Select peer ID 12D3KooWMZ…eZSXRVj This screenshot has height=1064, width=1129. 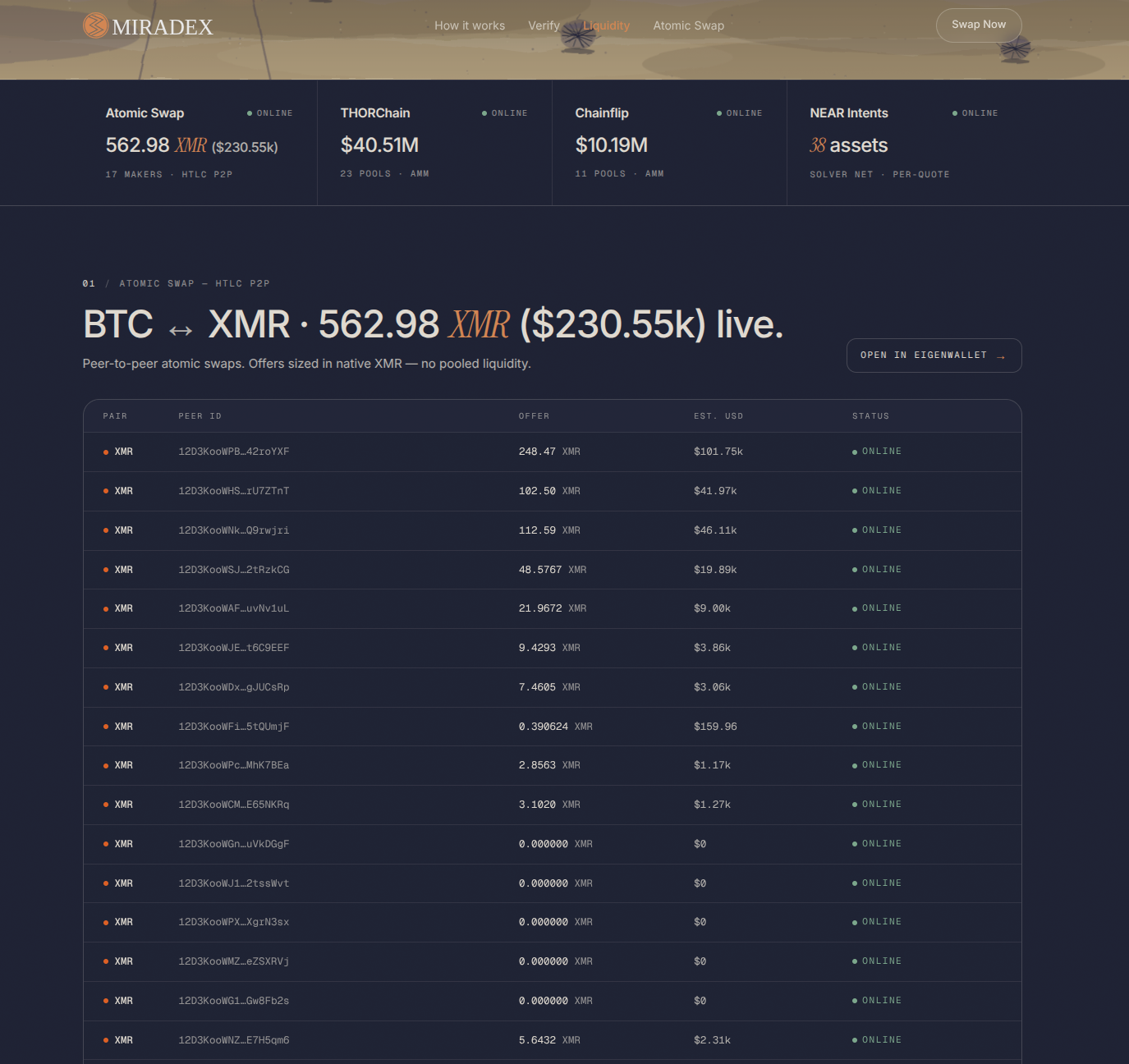[x=234, y=961]
